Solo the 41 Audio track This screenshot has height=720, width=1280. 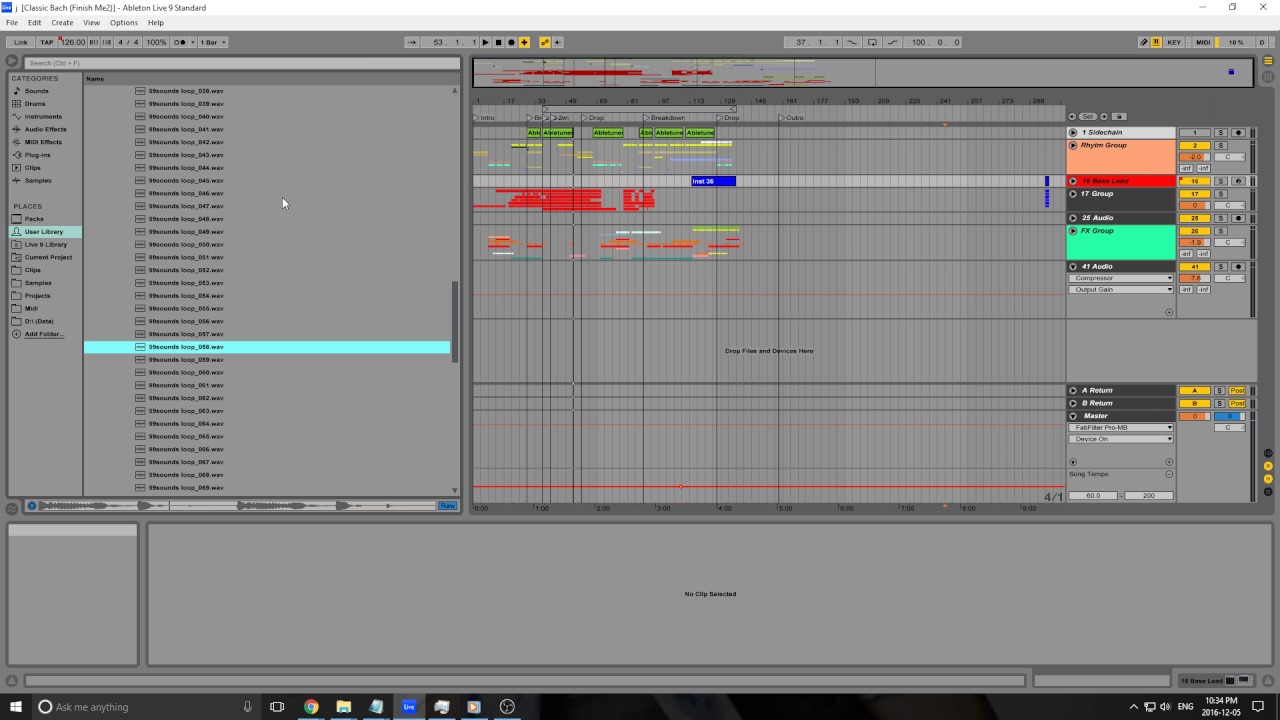pos(1219,267)
